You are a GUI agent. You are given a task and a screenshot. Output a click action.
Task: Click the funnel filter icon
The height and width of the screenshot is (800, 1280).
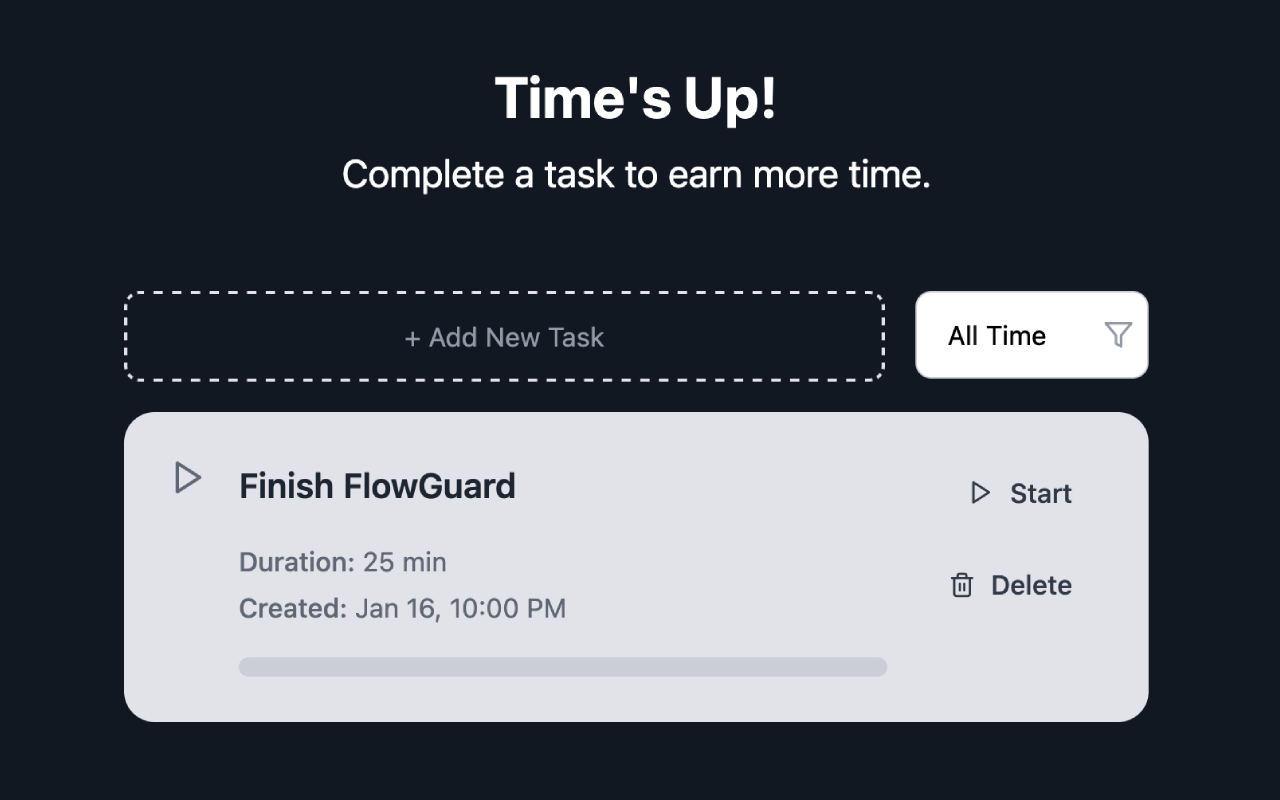(1118, 335)
